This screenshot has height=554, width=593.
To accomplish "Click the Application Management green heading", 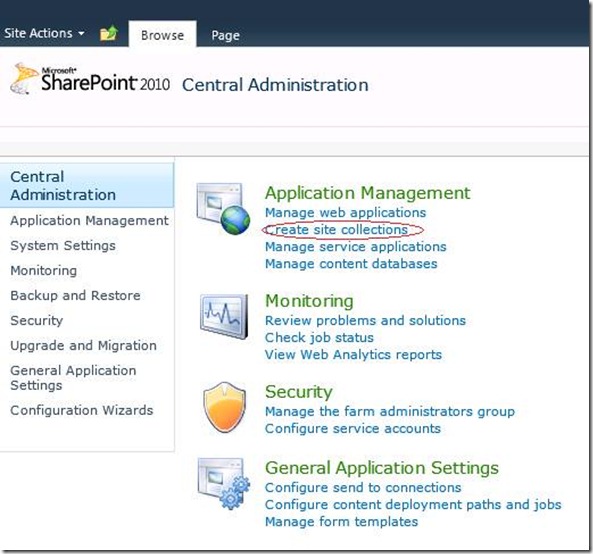I will point(368,193).
